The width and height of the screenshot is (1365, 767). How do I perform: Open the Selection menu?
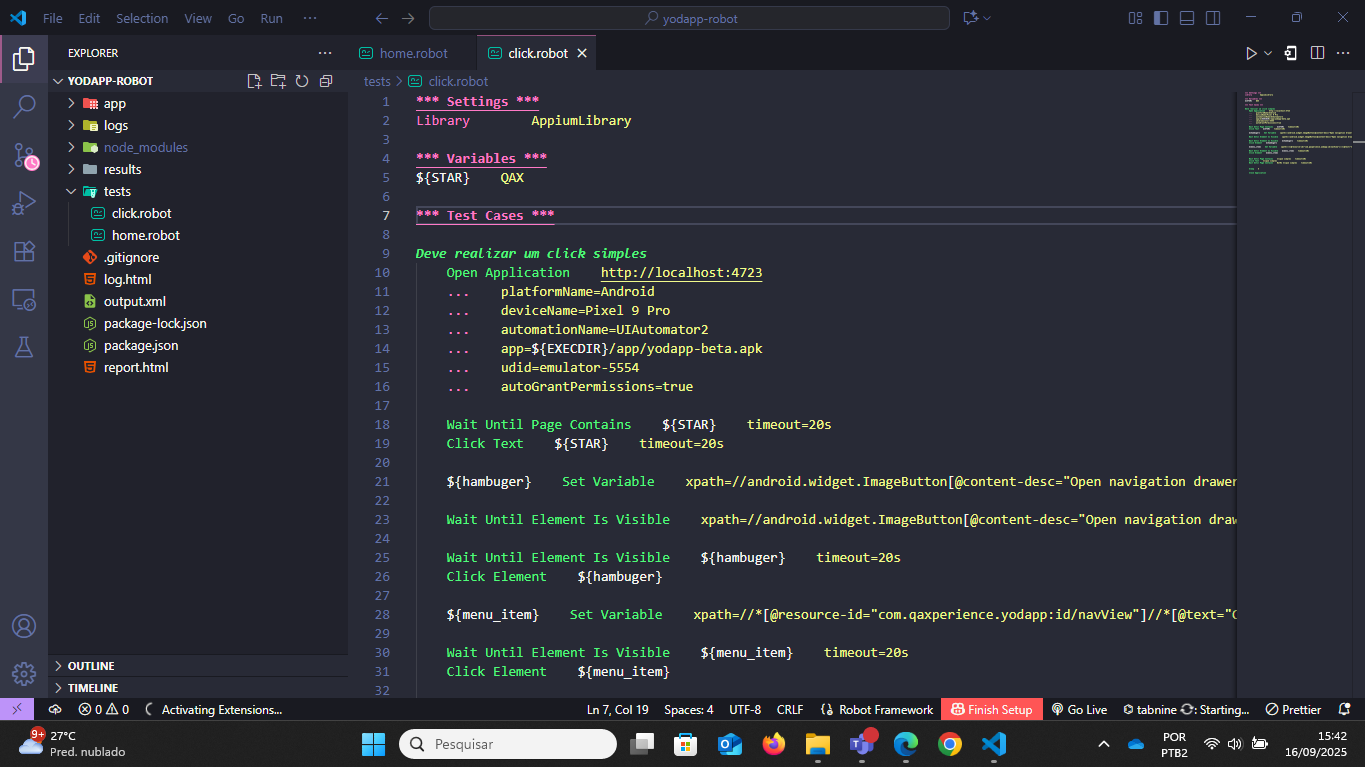tap(142, 18)
